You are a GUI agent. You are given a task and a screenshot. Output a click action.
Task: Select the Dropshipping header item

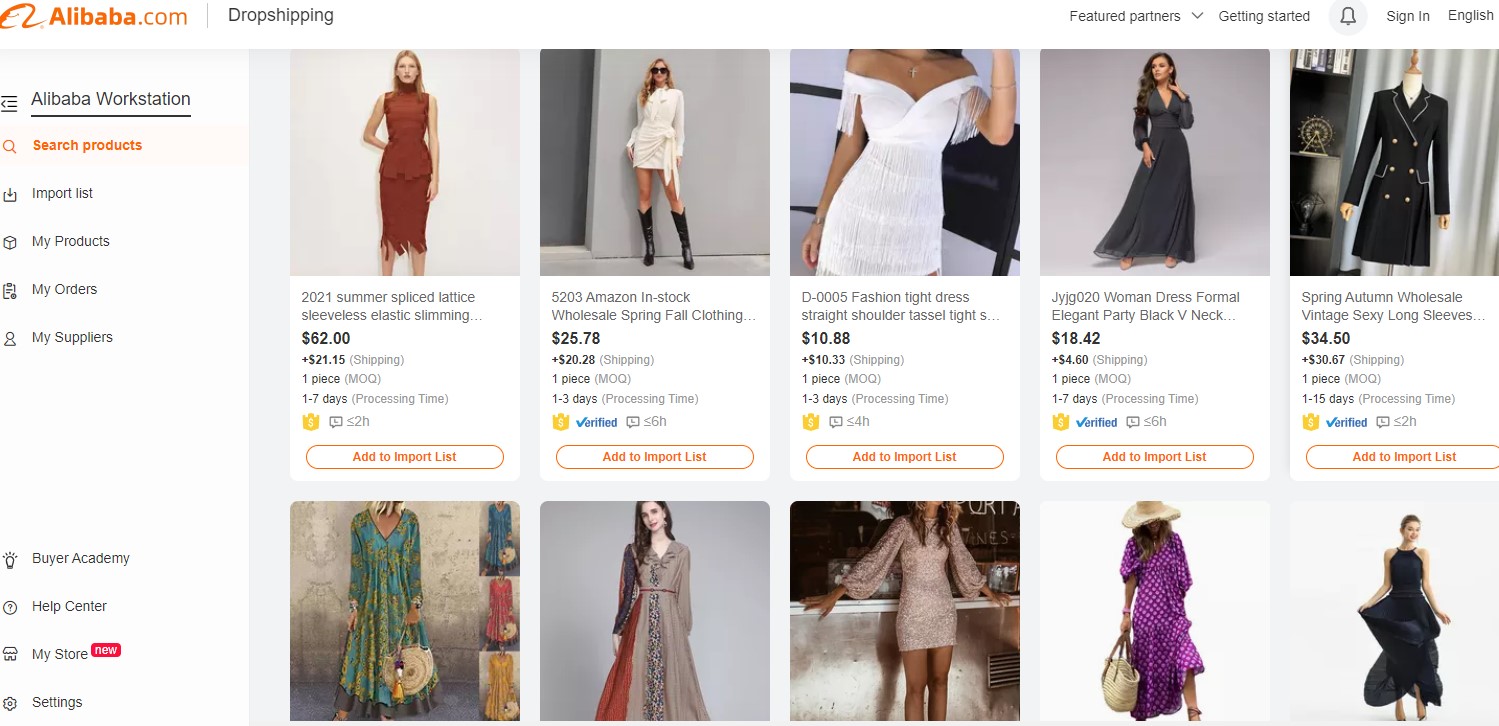point(280,16)
